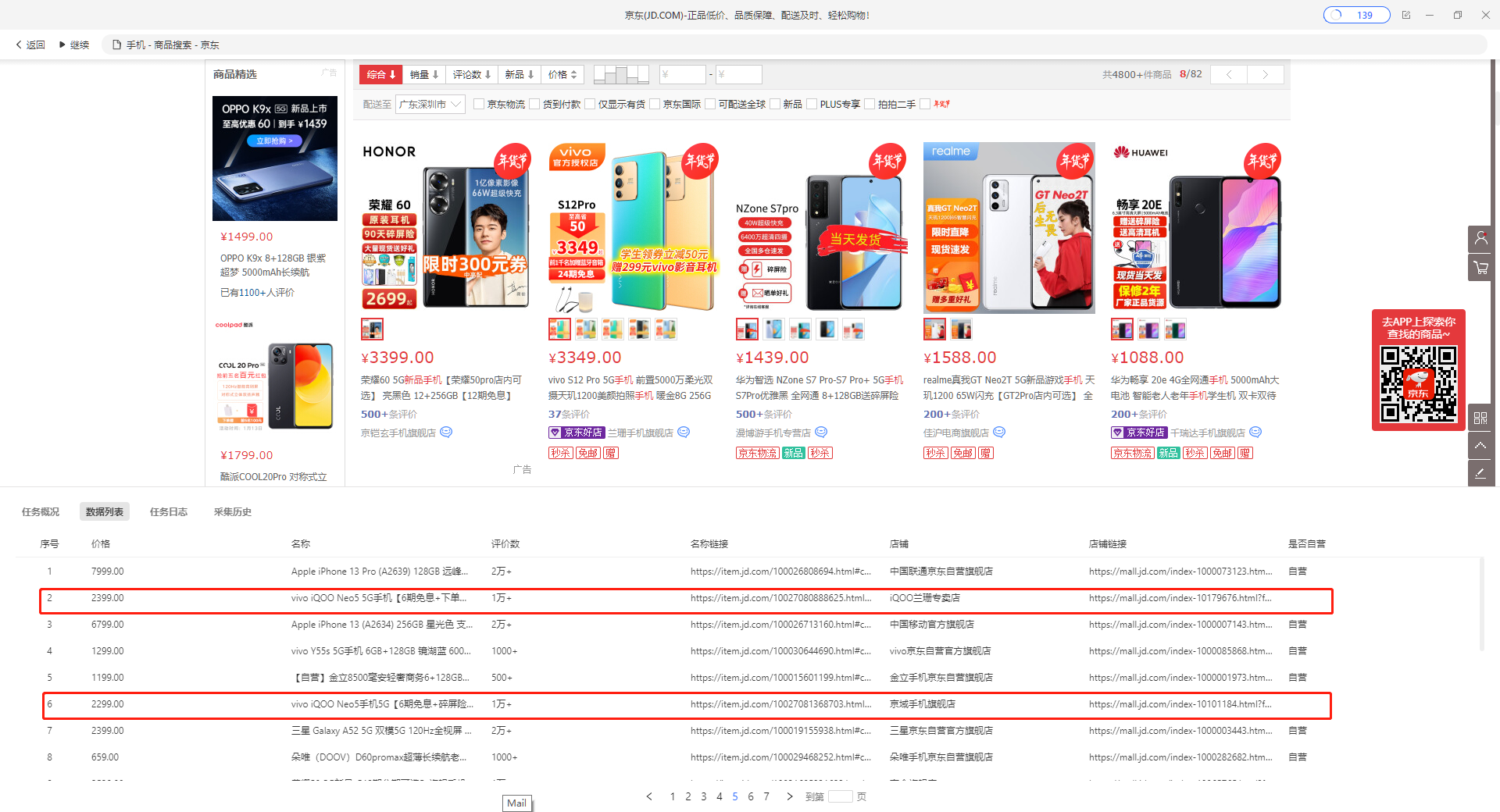Sort by 销量 sales
Viewport: 1500px width, 812px height.
pos(424,75)
